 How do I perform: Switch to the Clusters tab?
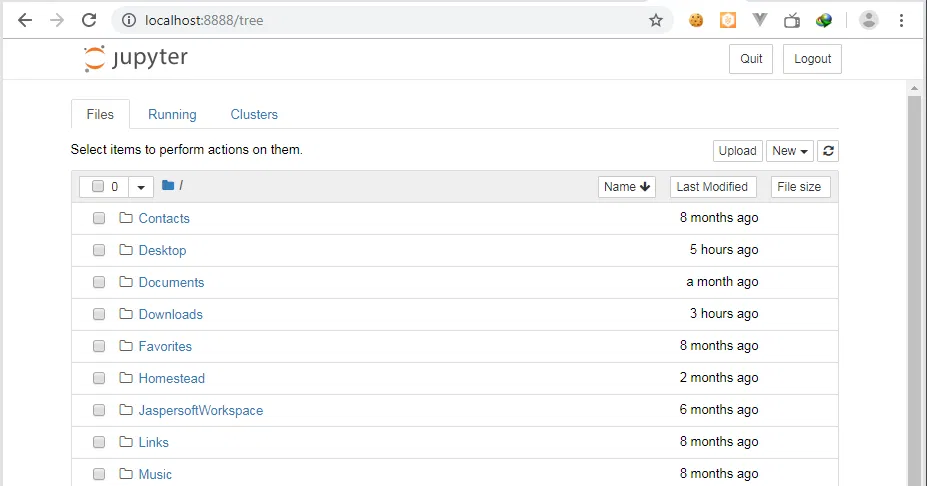click(254, 114)
